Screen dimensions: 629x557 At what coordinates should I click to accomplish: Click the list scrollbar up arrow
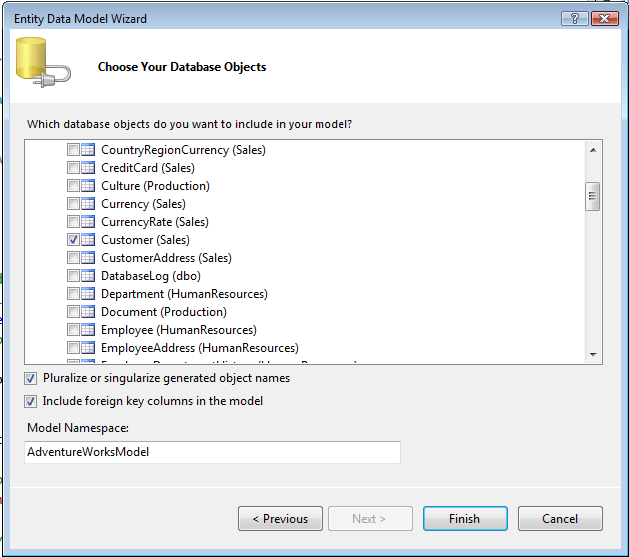(593, 150)
